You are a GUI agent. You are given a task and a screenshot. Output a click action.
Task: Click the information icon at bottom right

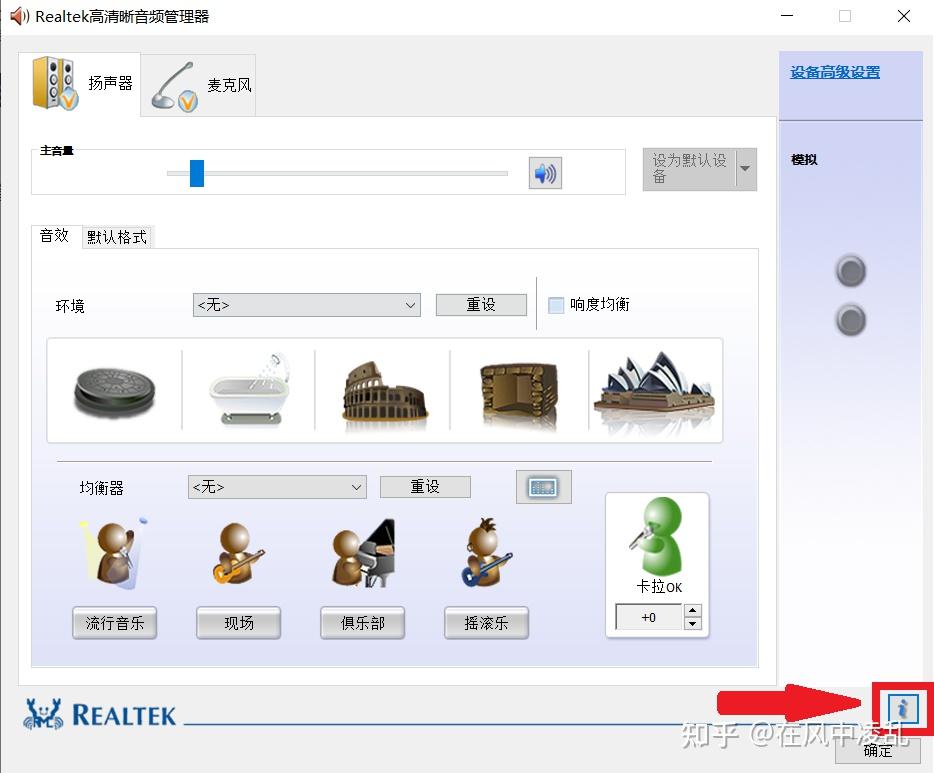click(x=903, y=707)
